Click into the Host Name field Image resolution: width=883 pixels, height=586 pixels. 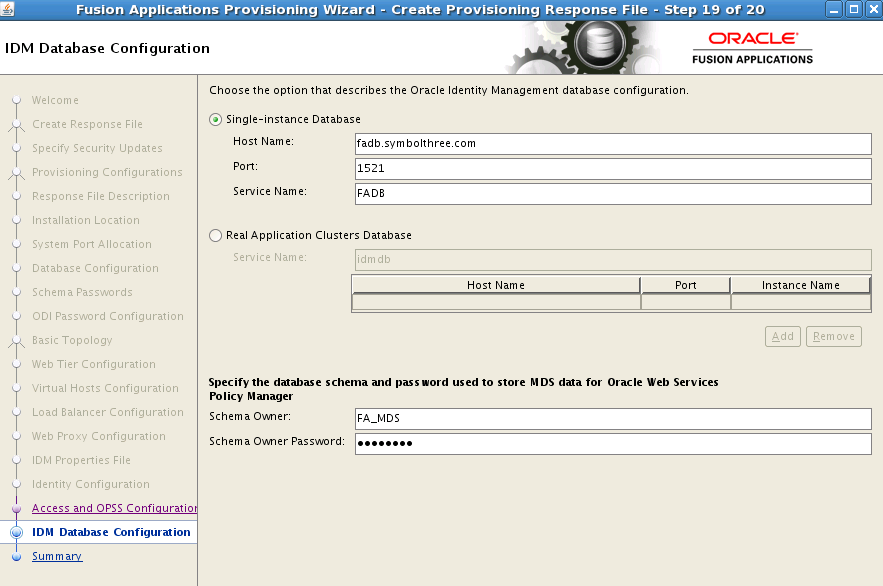pos(613,144)
